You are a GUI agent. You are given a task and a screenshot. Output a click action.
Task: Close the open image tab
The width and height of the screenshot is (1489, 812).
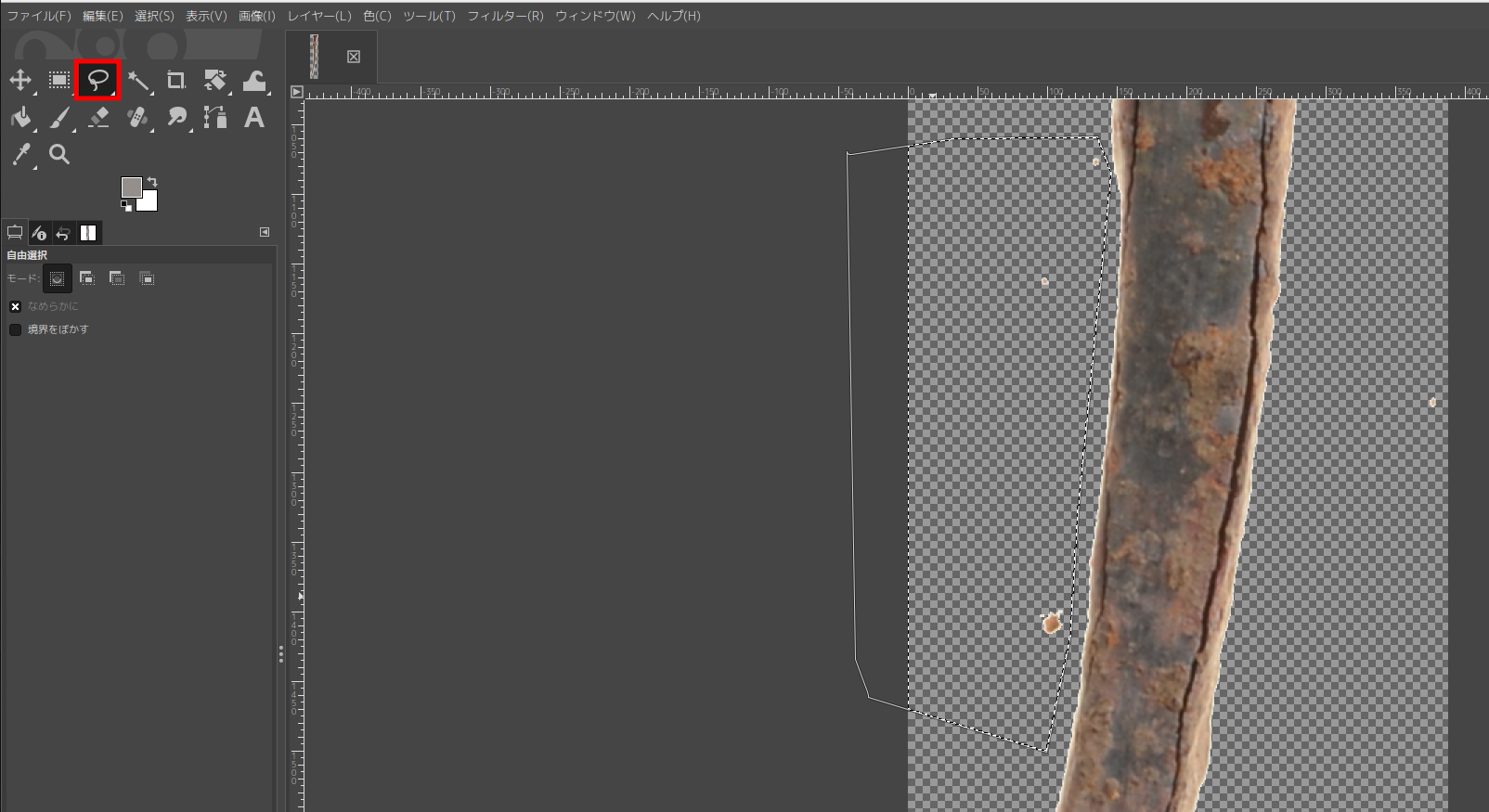[354, 57]
